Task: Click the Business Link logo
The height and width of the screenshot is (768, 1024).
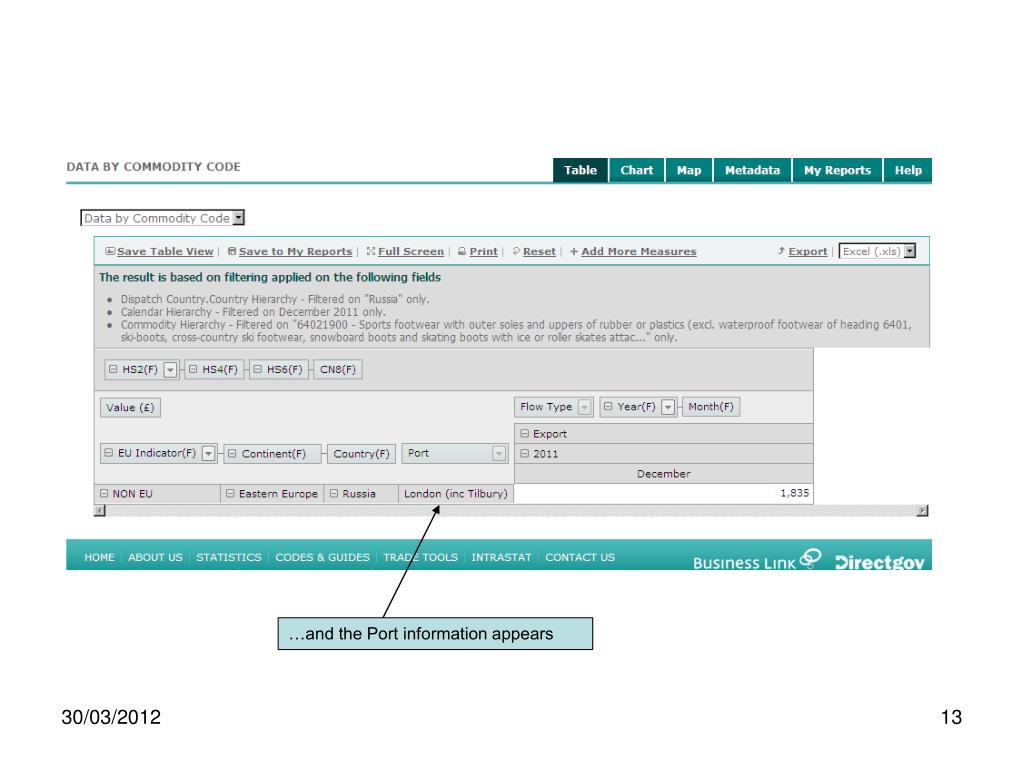Action: [756, 560]
